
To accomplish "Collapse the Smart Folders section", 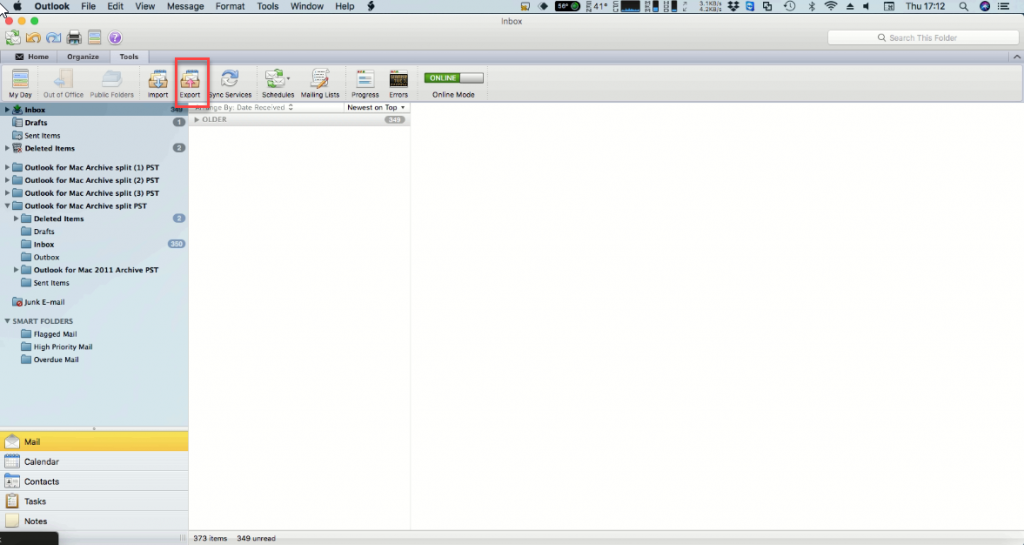I will pyautogui.click(x=7, y=321).
